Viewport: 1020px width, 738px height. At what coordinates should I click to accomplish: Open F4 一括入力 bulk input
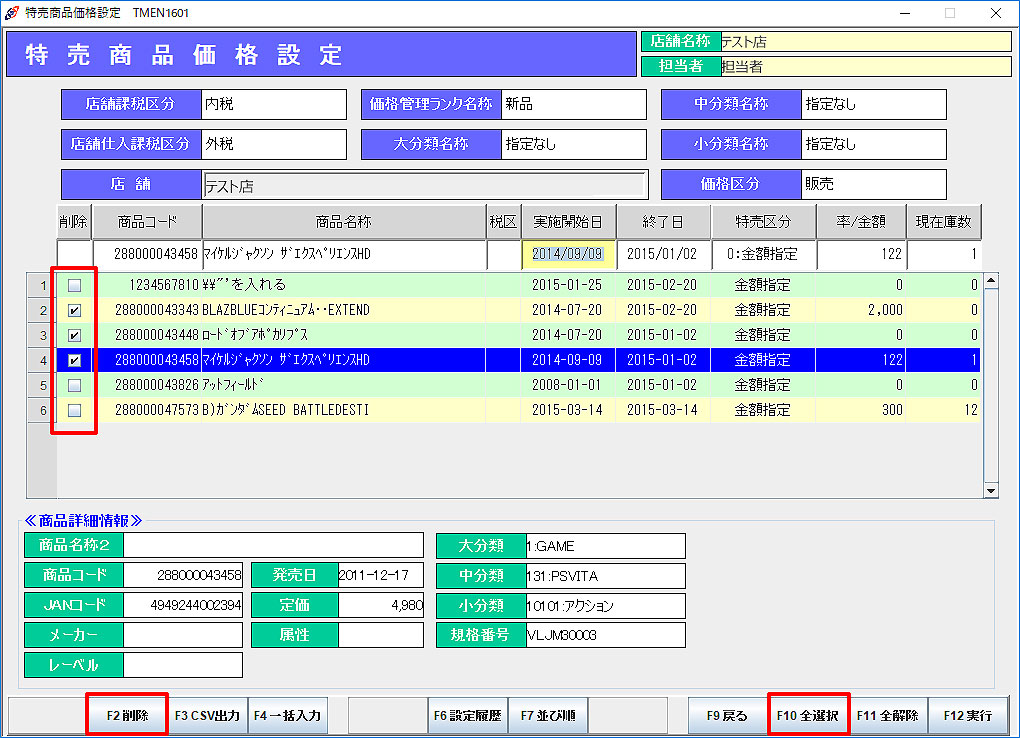click(287, 716)
